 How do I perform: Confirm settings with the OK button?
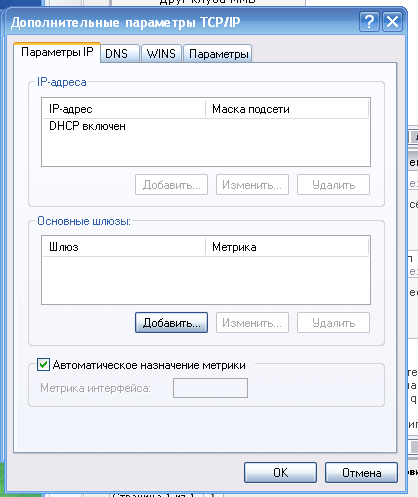pyautogui.click(x=280, y=473)
